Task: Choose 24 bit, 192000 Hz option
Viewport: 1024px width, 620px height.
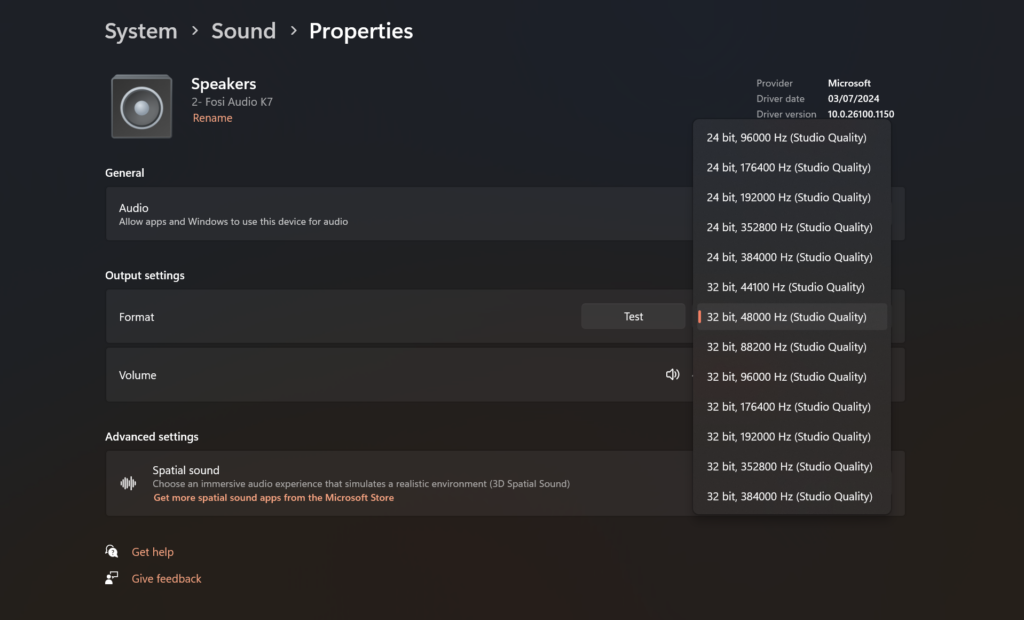Action: 788,197
